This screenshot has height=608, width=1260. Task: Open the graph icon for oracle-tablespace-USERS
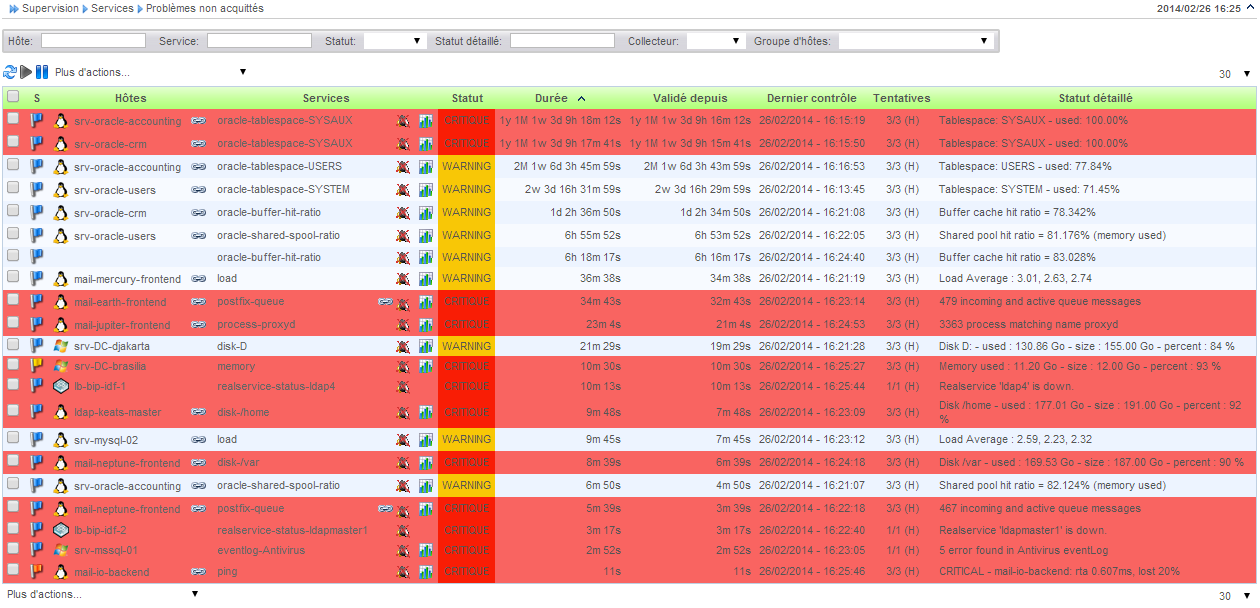pyautogui.click(x=426, y=167)
